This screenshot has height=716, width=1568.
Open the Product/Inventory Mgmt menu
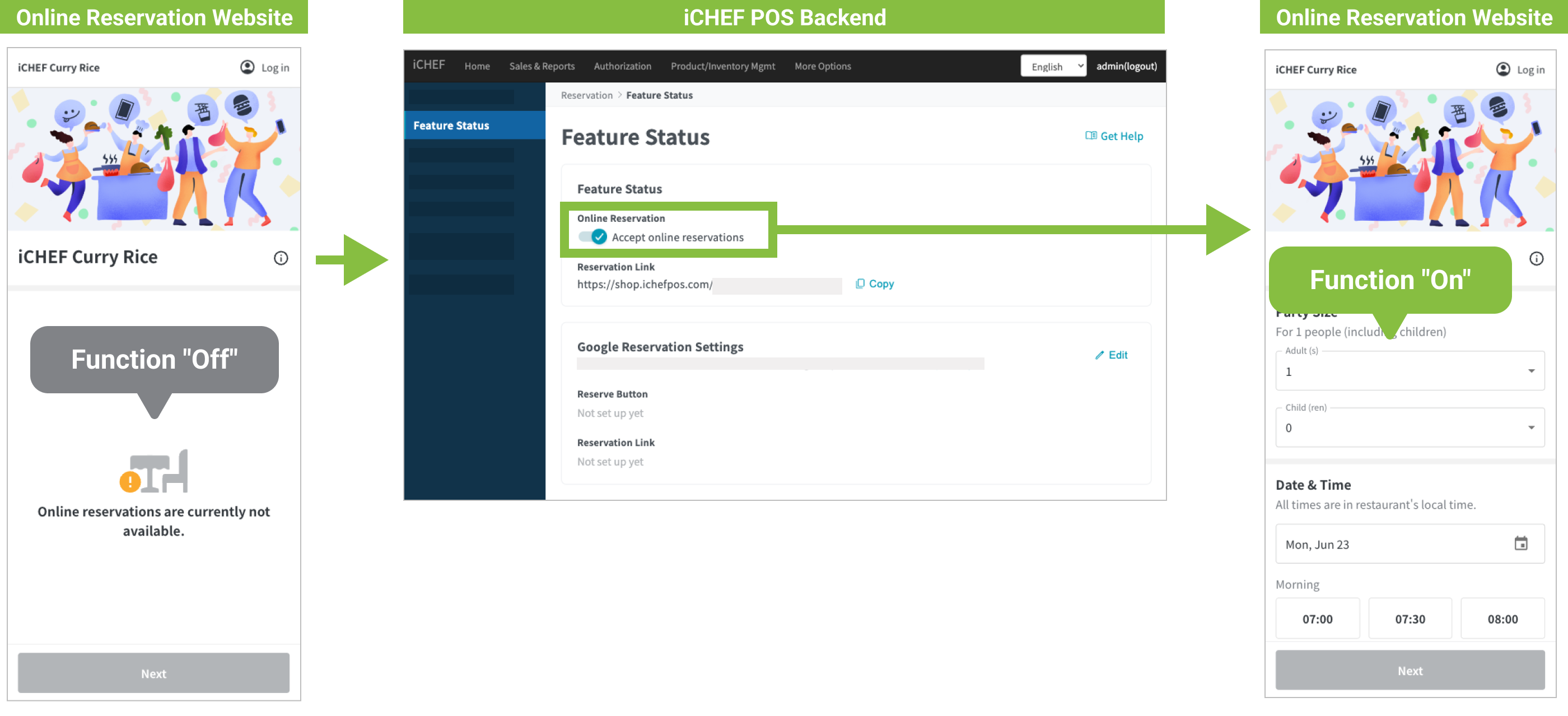coord(722,66)
